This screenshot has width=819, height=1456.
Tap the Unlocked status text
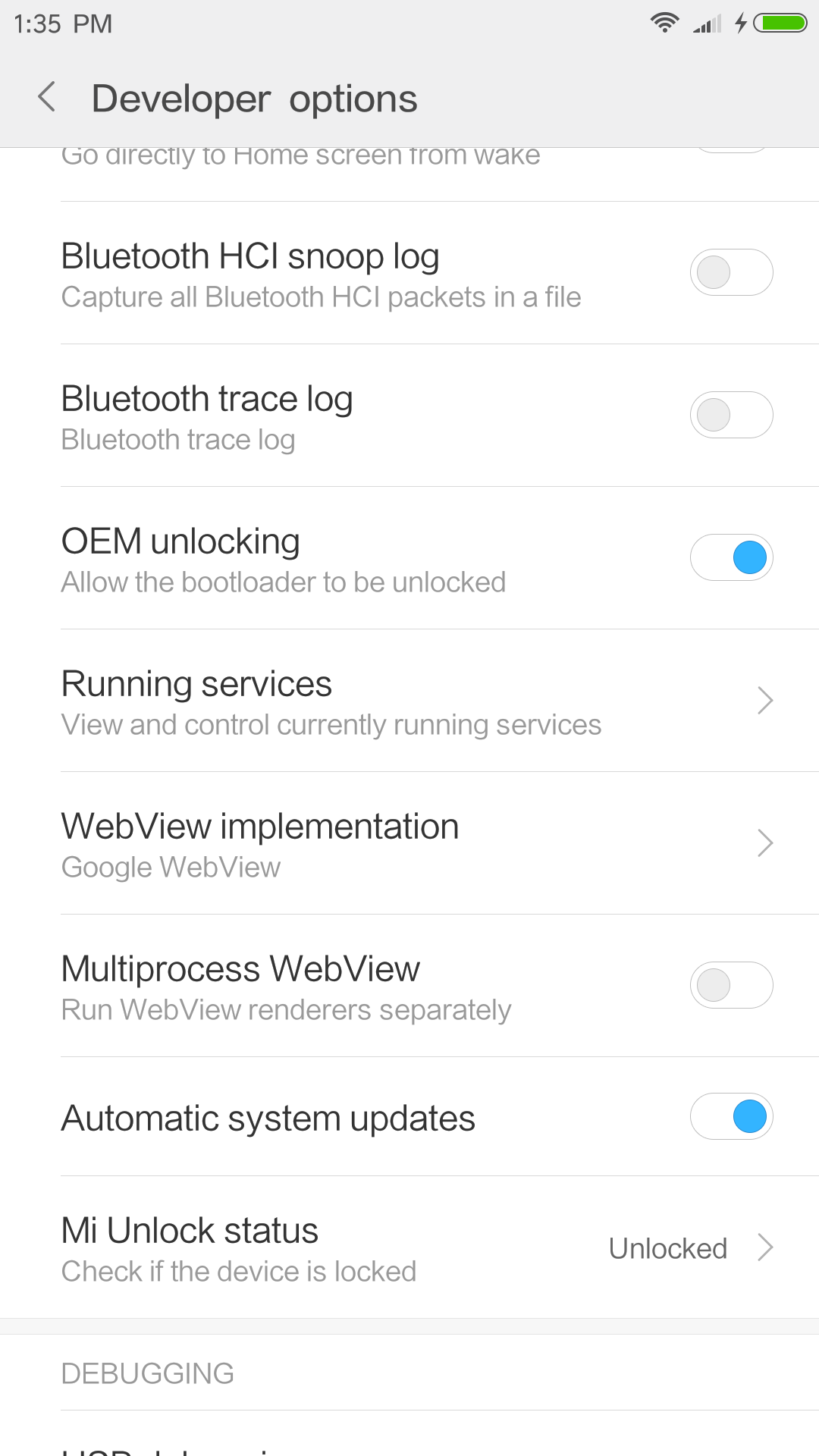click(x=668, y=1248)
